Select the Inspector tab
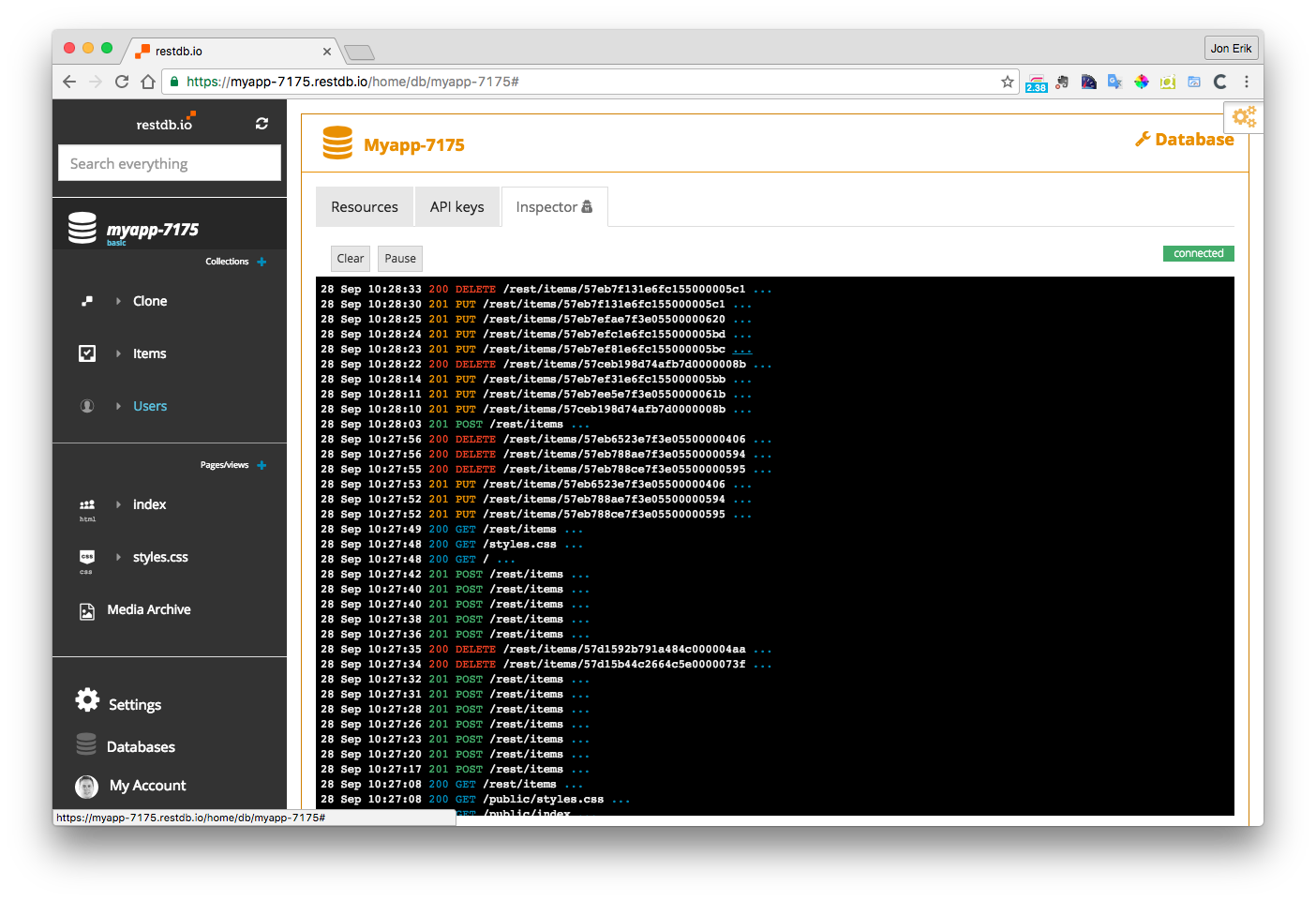The width and height of the screenshot is (1316, 901). (554, 207)
